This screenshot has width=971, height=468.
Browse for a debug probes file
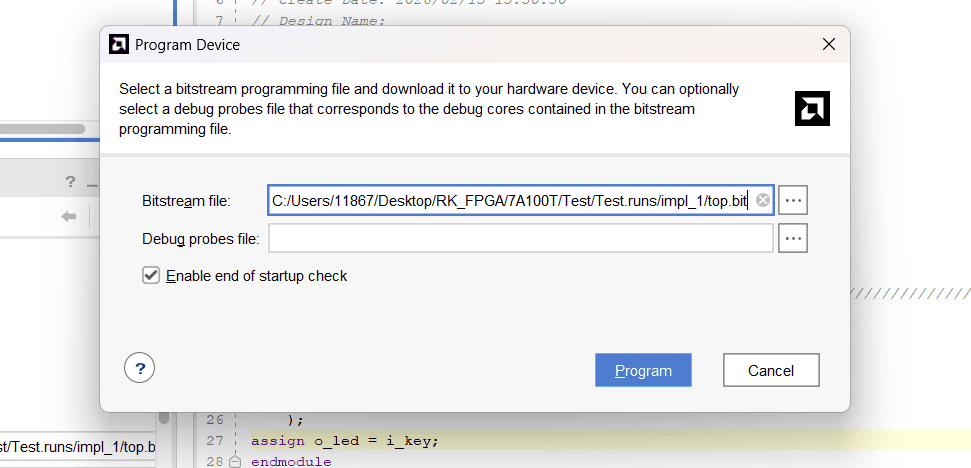coord(793,238)
